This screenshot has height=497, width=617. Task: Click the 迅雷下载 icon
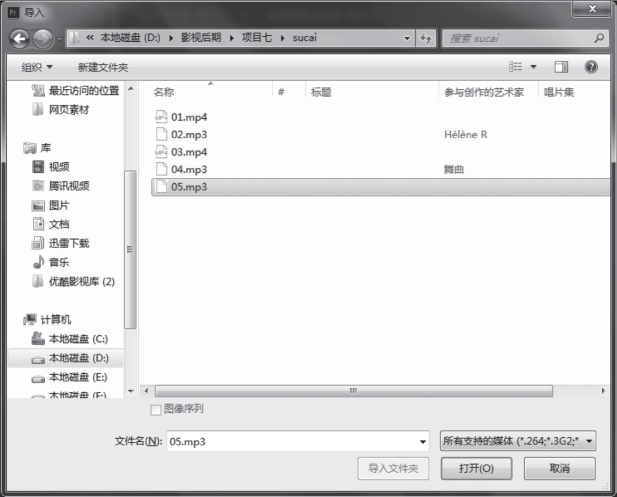point(38,243)
